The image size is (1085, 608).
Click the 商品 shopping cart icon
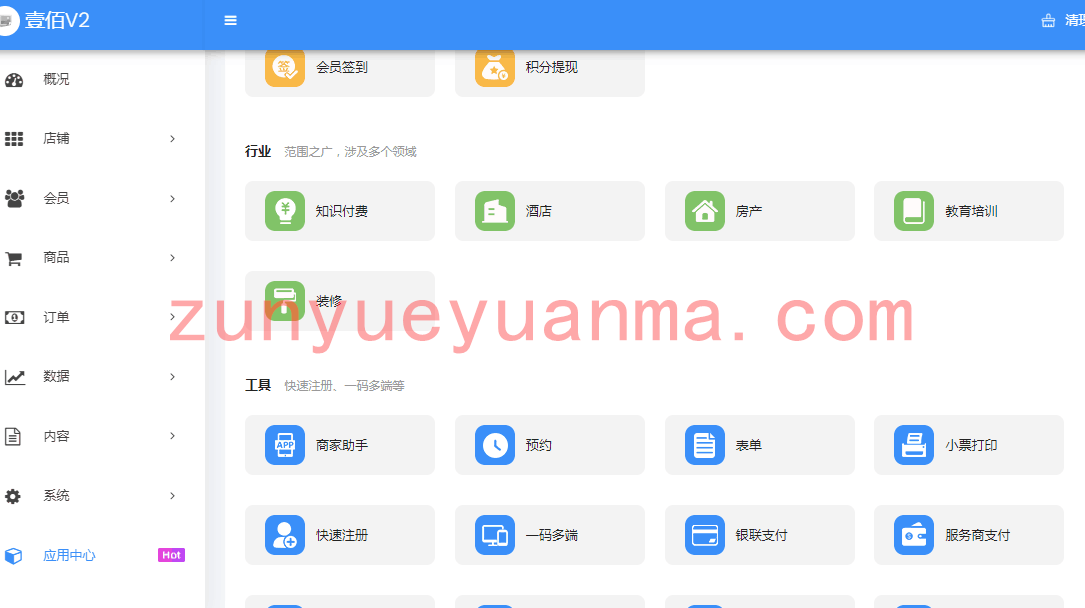[14, 258]
